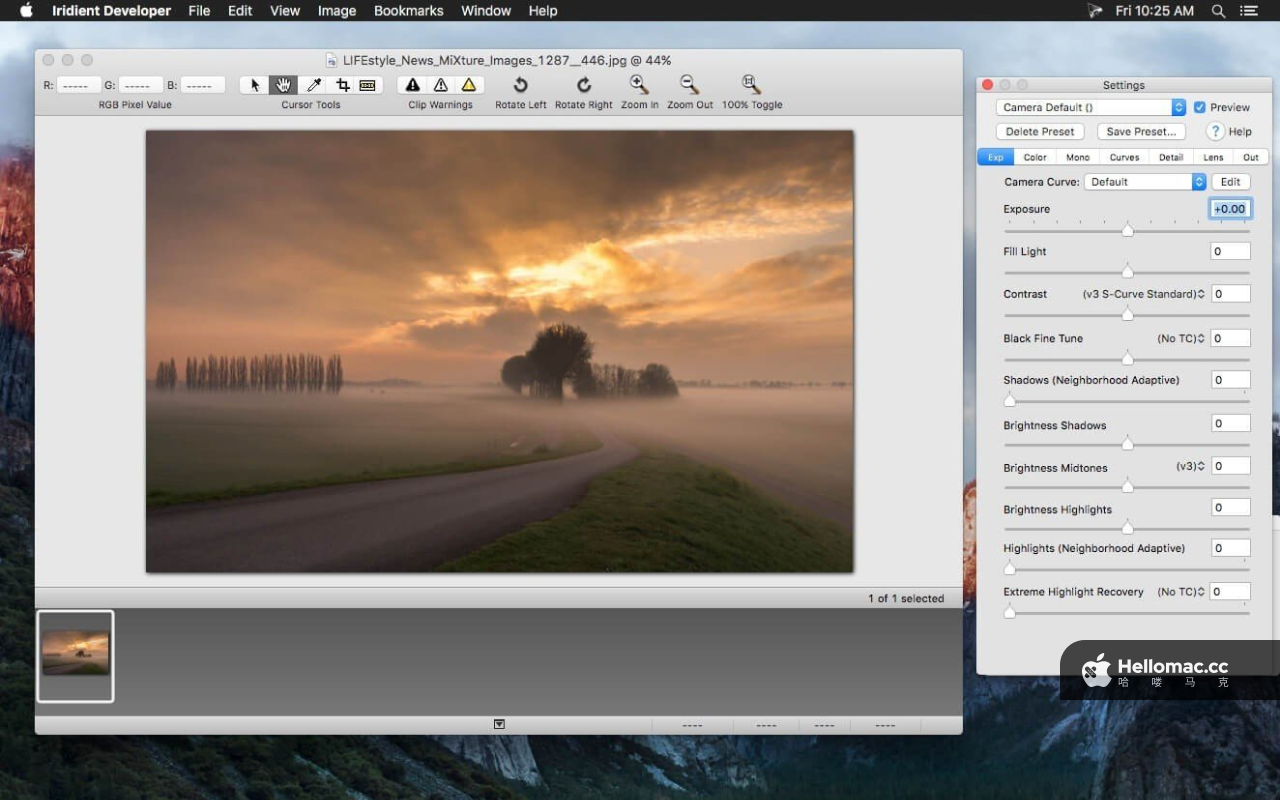Click the 100% Toggle magnifier icon
The height and width of the screenshot is (800, 1280).
pos(751,84)
